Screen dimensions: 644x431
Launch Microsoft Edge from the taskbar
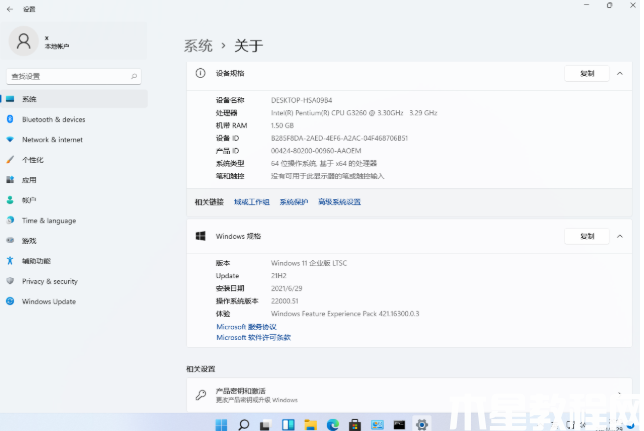point(333,424)
